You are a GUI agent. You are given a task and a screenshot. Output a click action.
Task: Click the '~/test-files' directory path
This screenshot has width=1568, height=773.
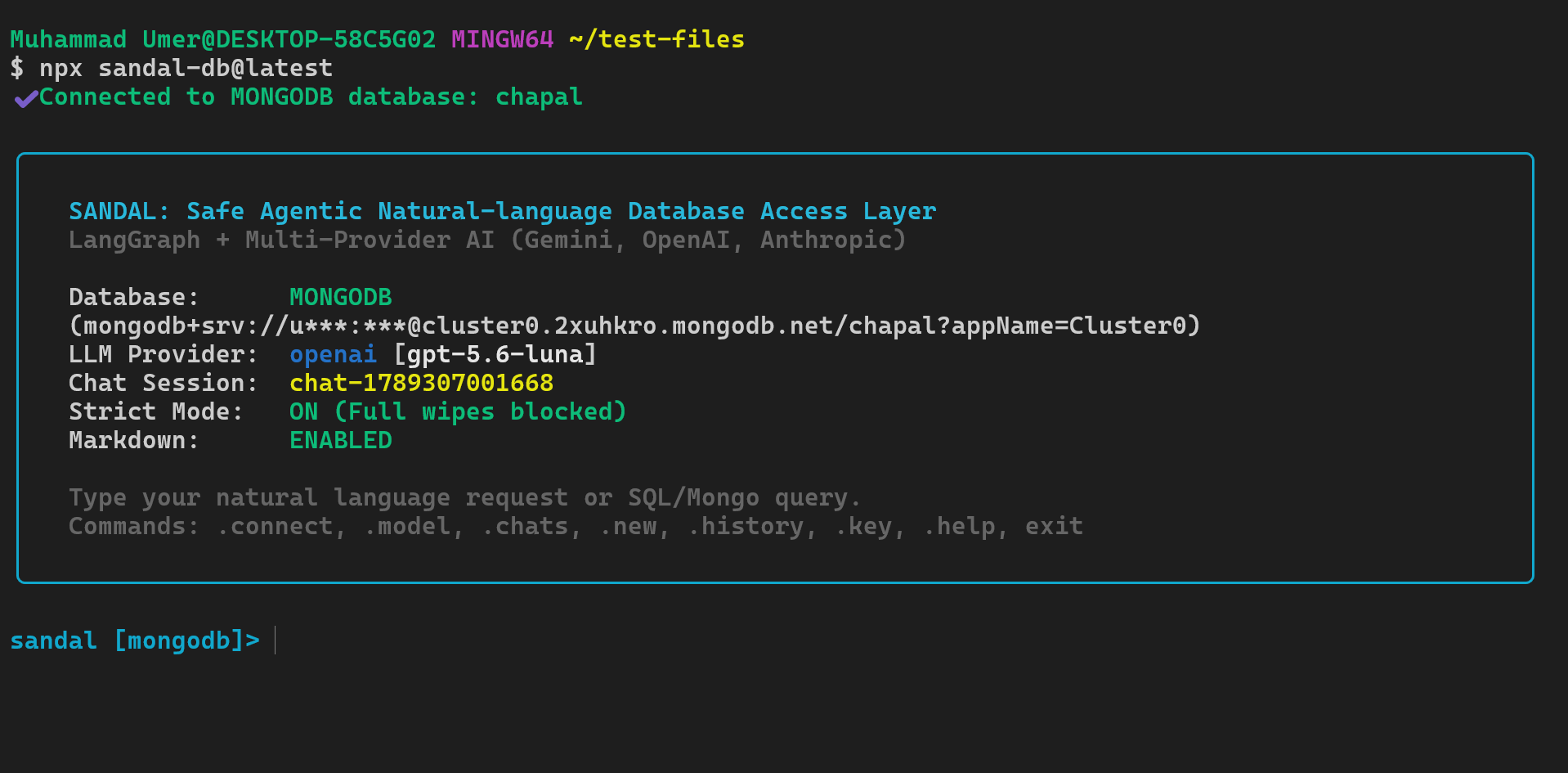656,39
